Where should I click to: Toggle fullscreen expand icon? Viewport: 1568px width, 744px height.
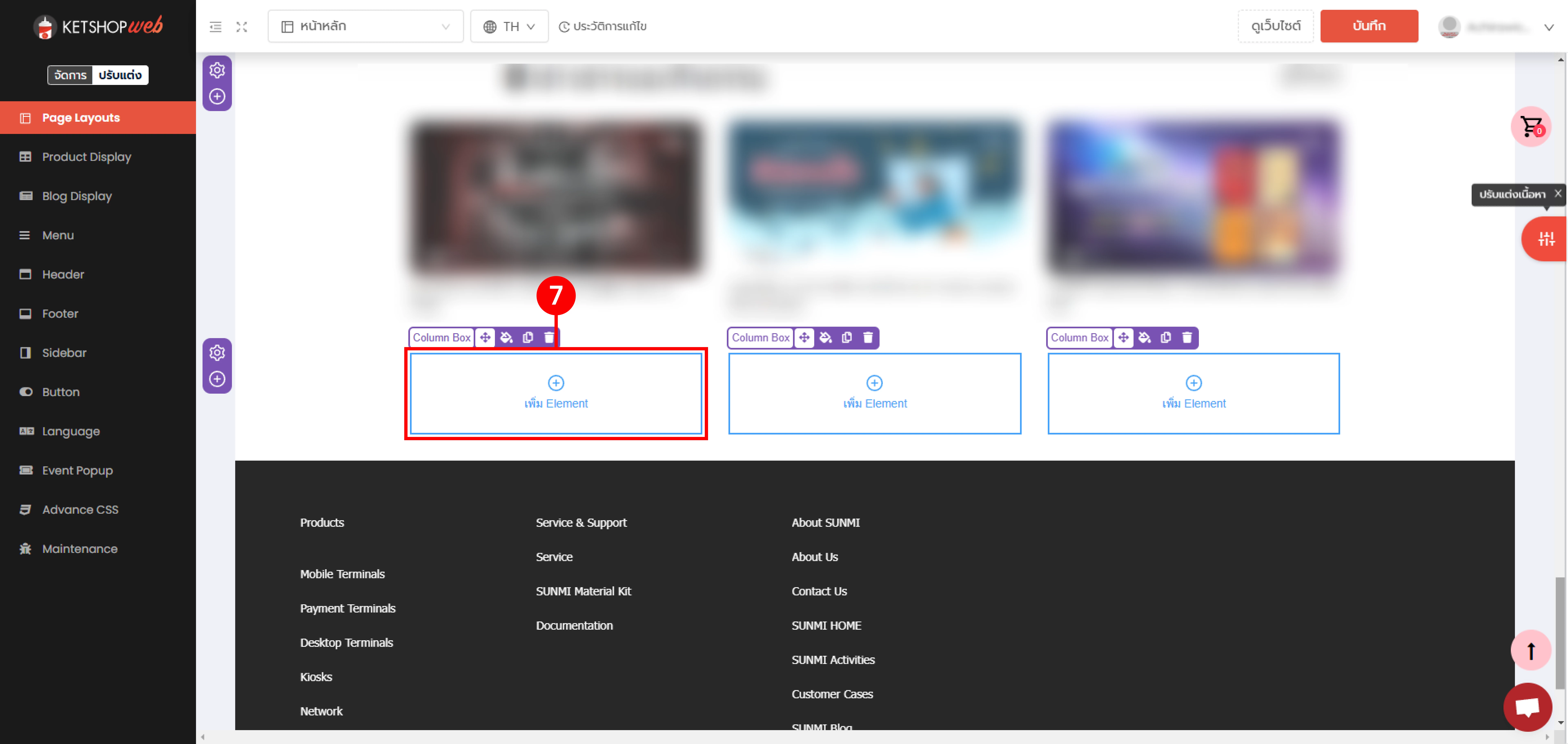pos(242,27)
